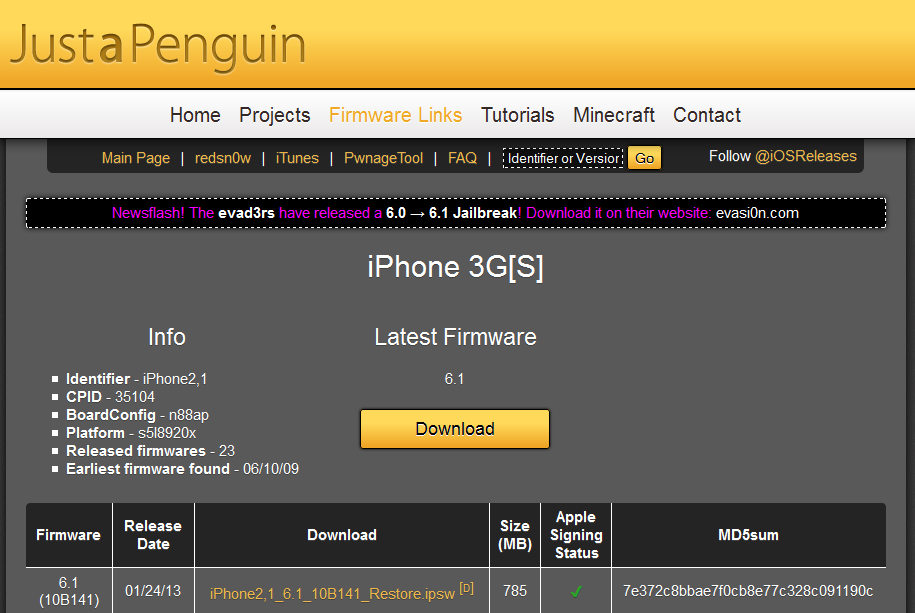Click the Platform - s5l8920x info line
The width and height of the screenshot is (915, 613).
tap(131, 433)
